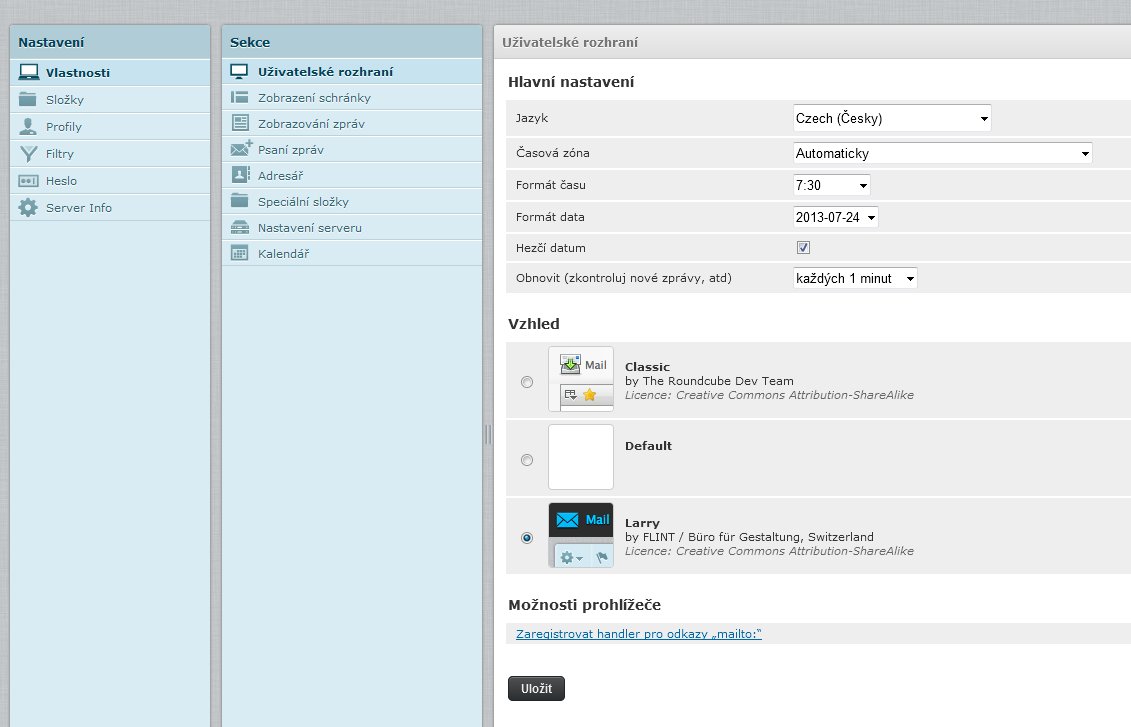This screenshot has width=1131, height=727.
Task: Click the mailto handler registration link
Action: (638, 634)
